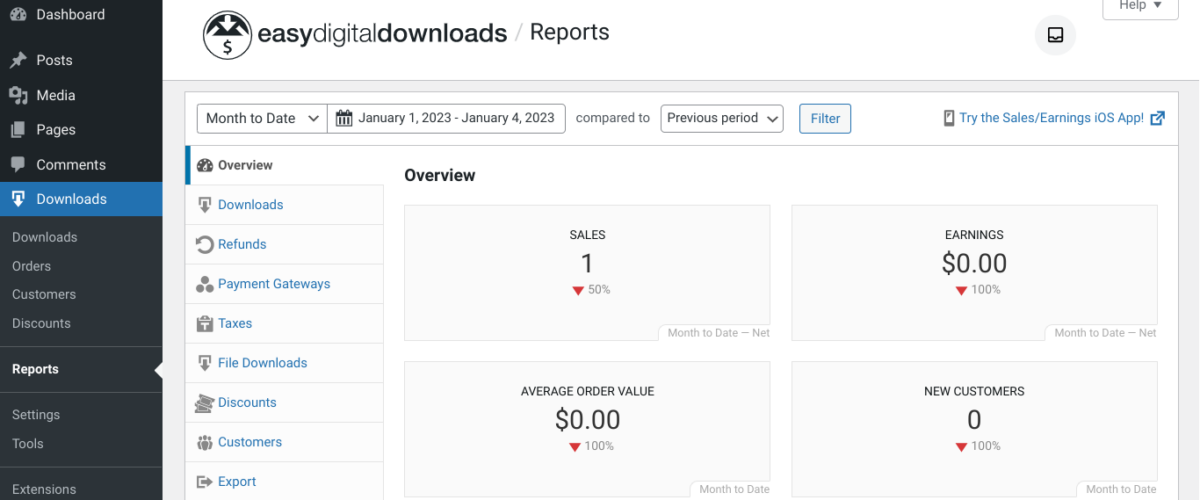Click the Comments speech bubble icon

(x=18, y=164)
